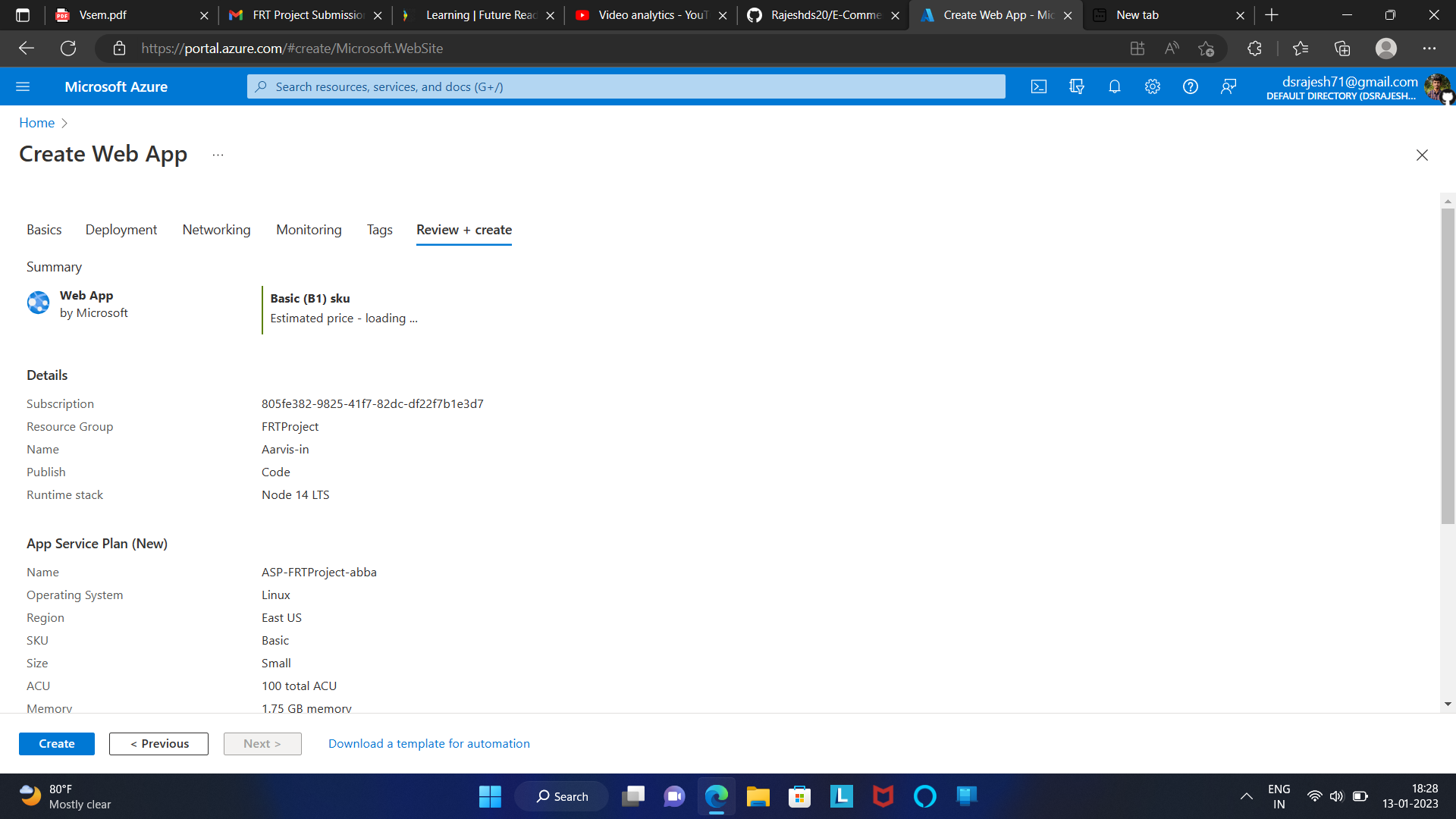1456x819 pixels.
Task: Select the Basics tab
Action: point(44,230)
